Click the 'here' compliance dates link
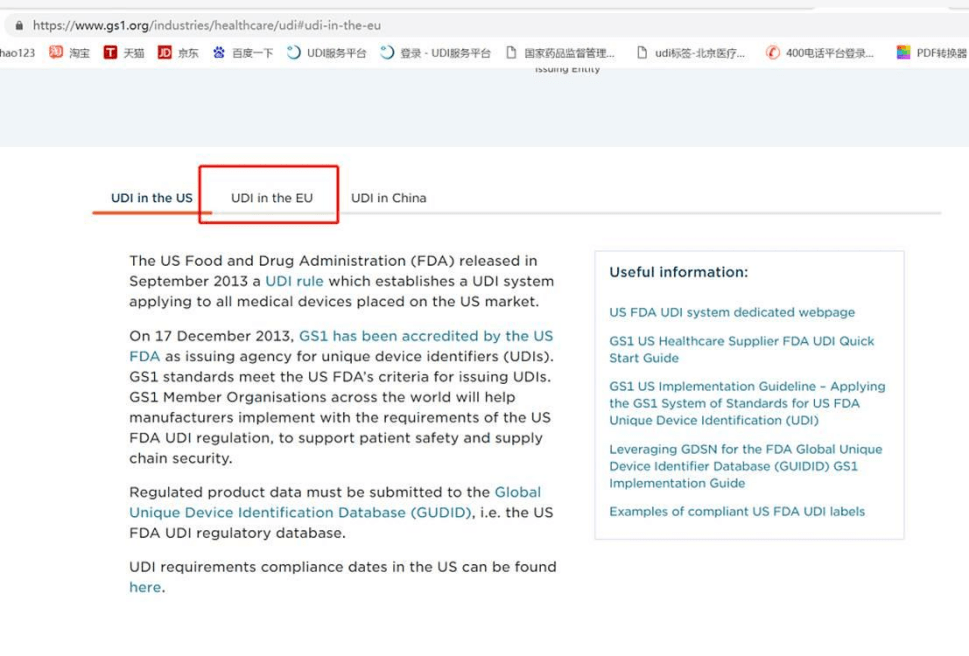 tap(144, 587)
